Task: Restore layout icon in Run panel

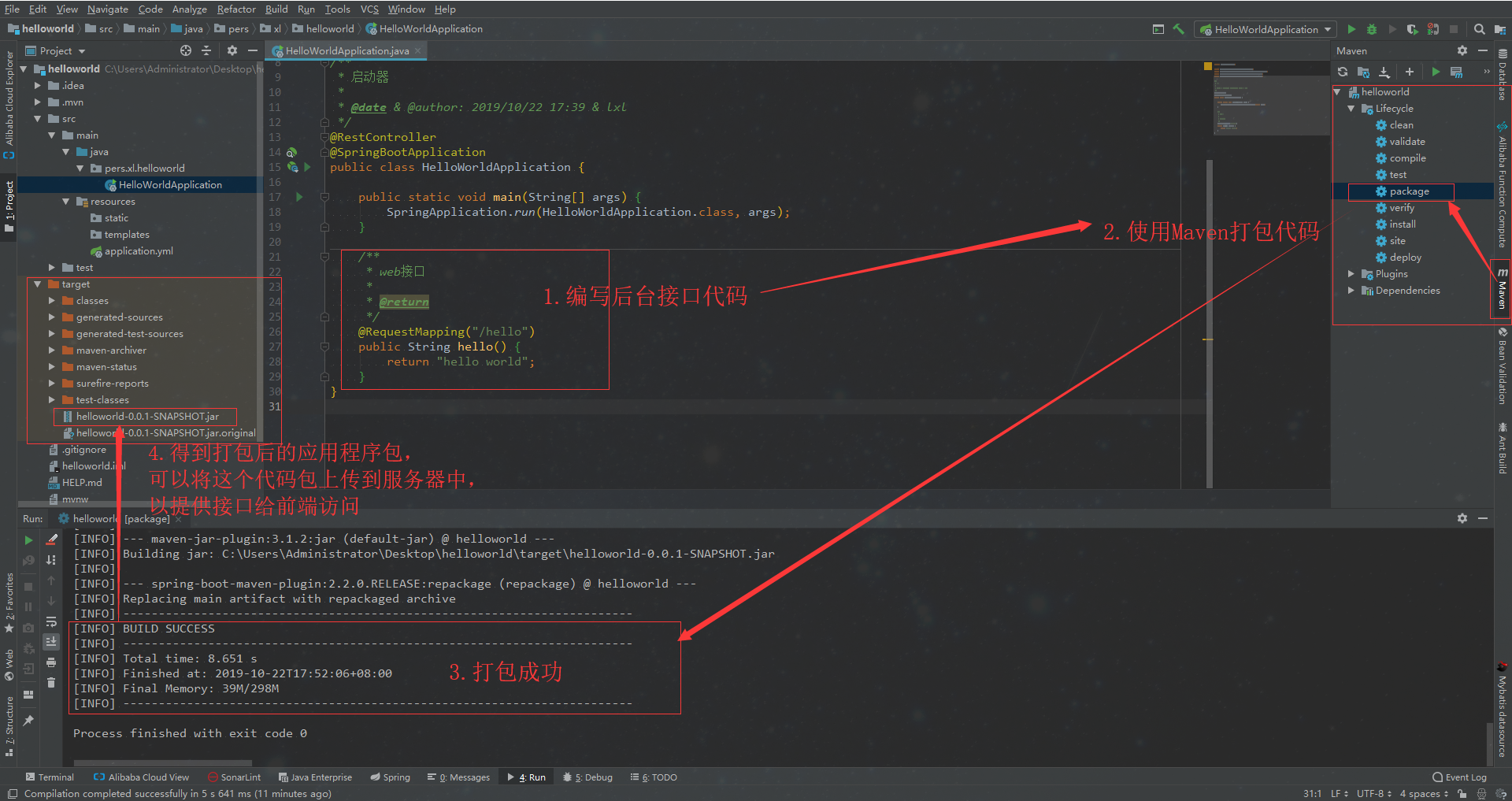Action: click(28, 695)
